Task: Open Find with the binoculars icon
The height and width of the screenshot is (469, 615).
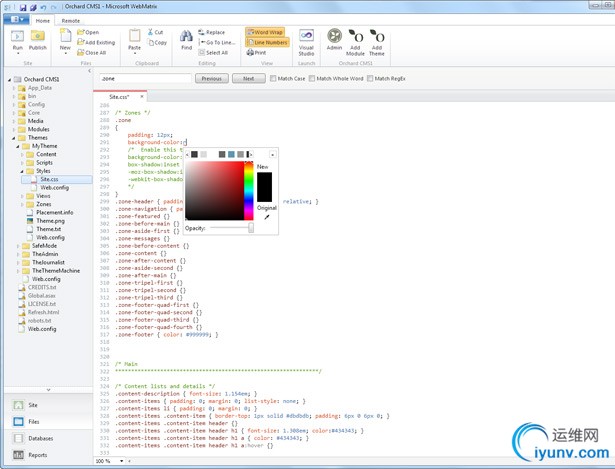Action: coord(186,36)
